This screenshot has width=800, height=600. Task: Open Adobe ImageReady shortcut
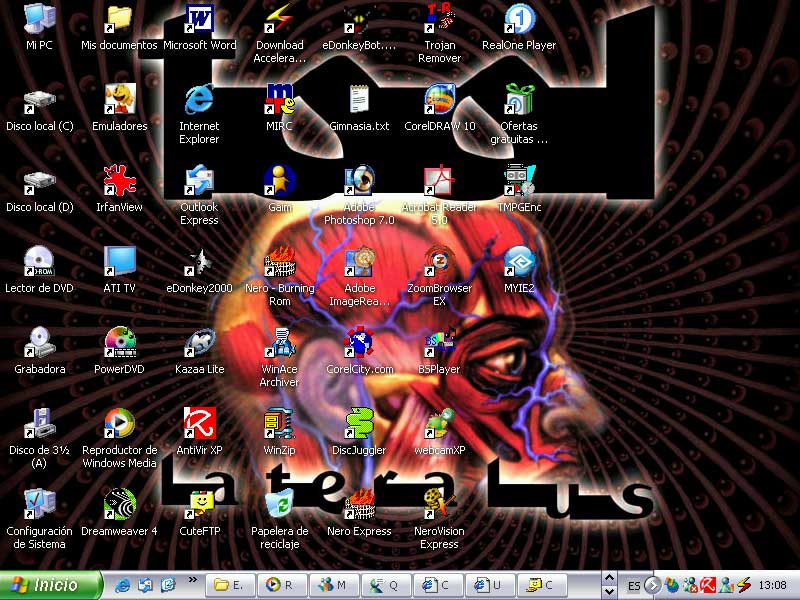pyautogui.click(x=359, y=262)
